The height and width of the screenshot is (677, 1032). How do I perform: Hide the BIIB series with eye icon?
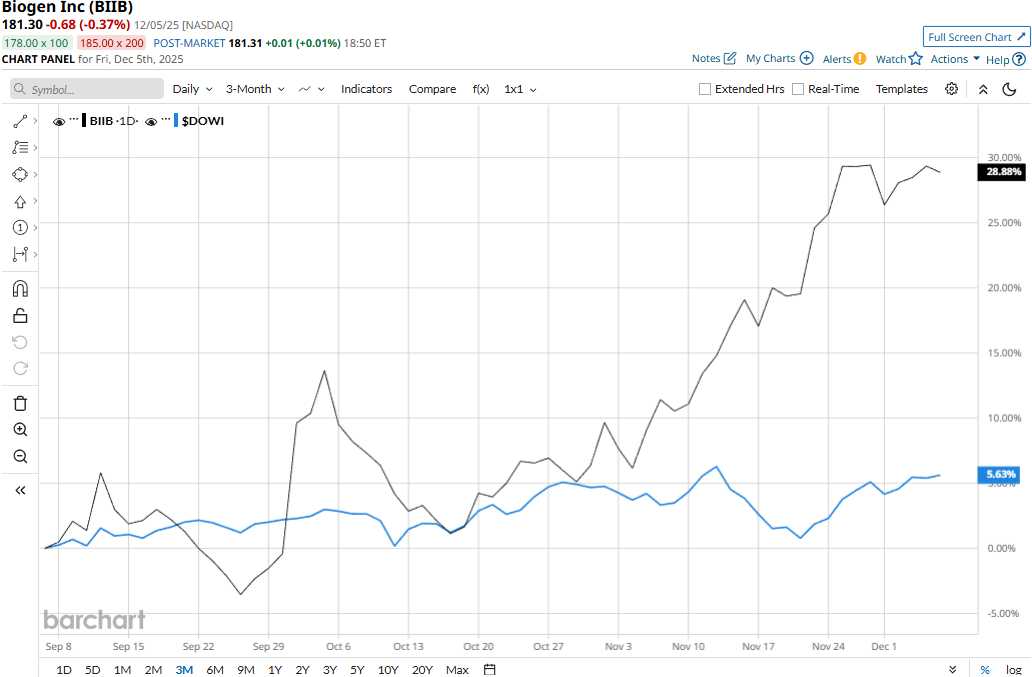tap(59, 122)
